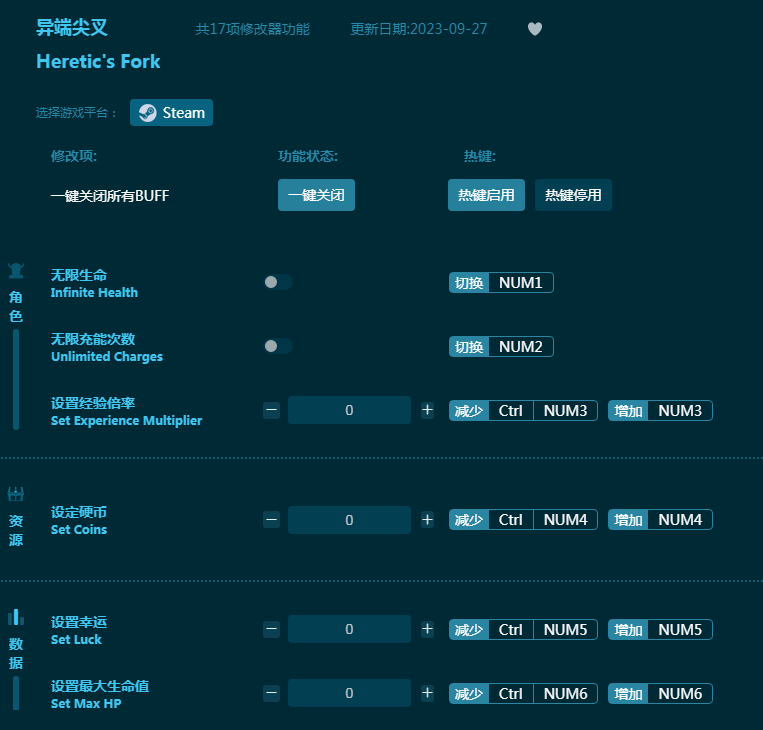Click the plus icon for Set Max HP
This screenshot has width=763, height=730.
point(427,693)
